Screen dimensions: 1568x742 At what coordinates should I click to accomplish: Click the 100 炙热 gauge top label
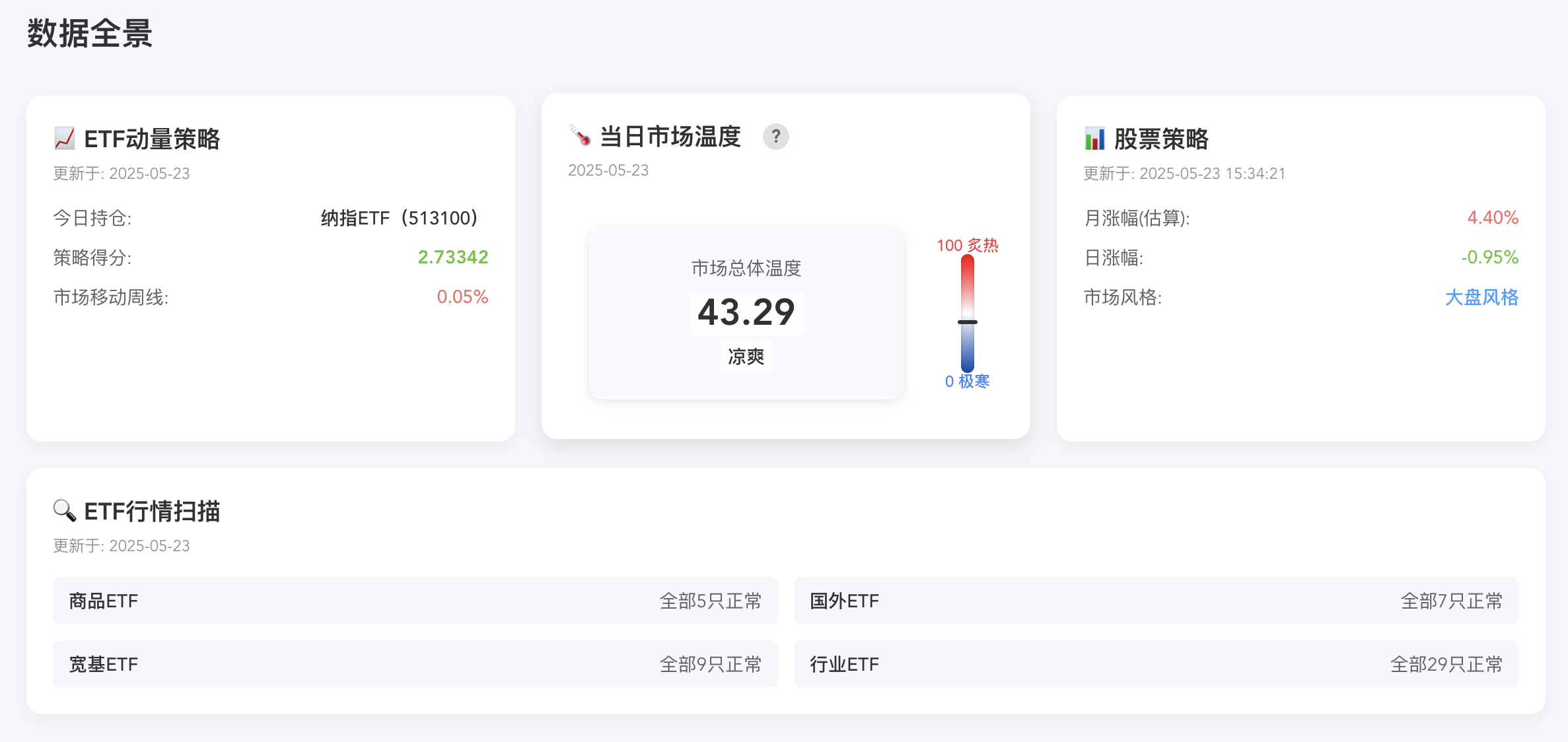point(967,246)
